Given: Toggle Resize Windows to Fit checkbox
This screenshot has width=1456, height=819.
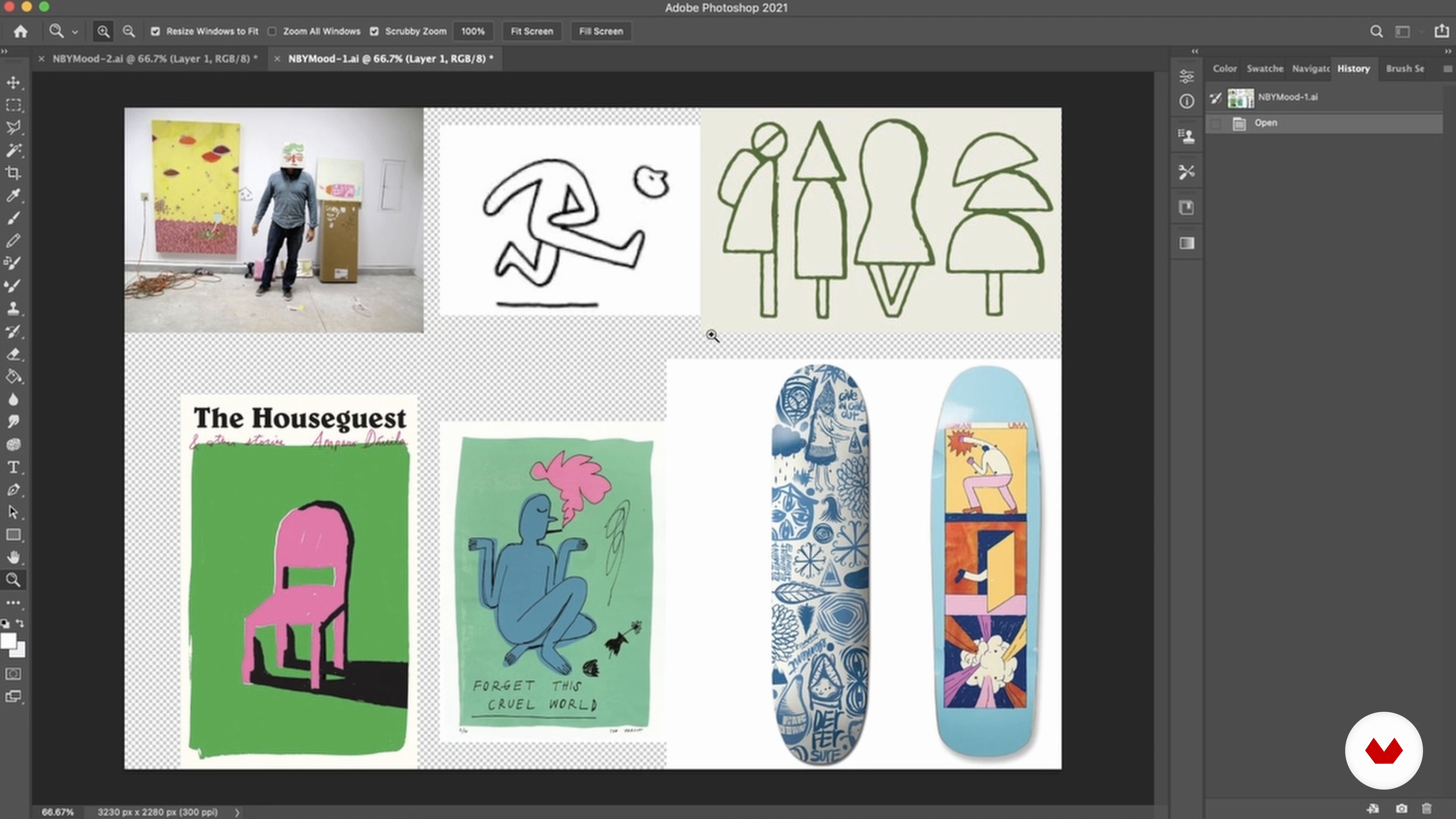Looking at the screenshot, I should click(x=155, y=31).
